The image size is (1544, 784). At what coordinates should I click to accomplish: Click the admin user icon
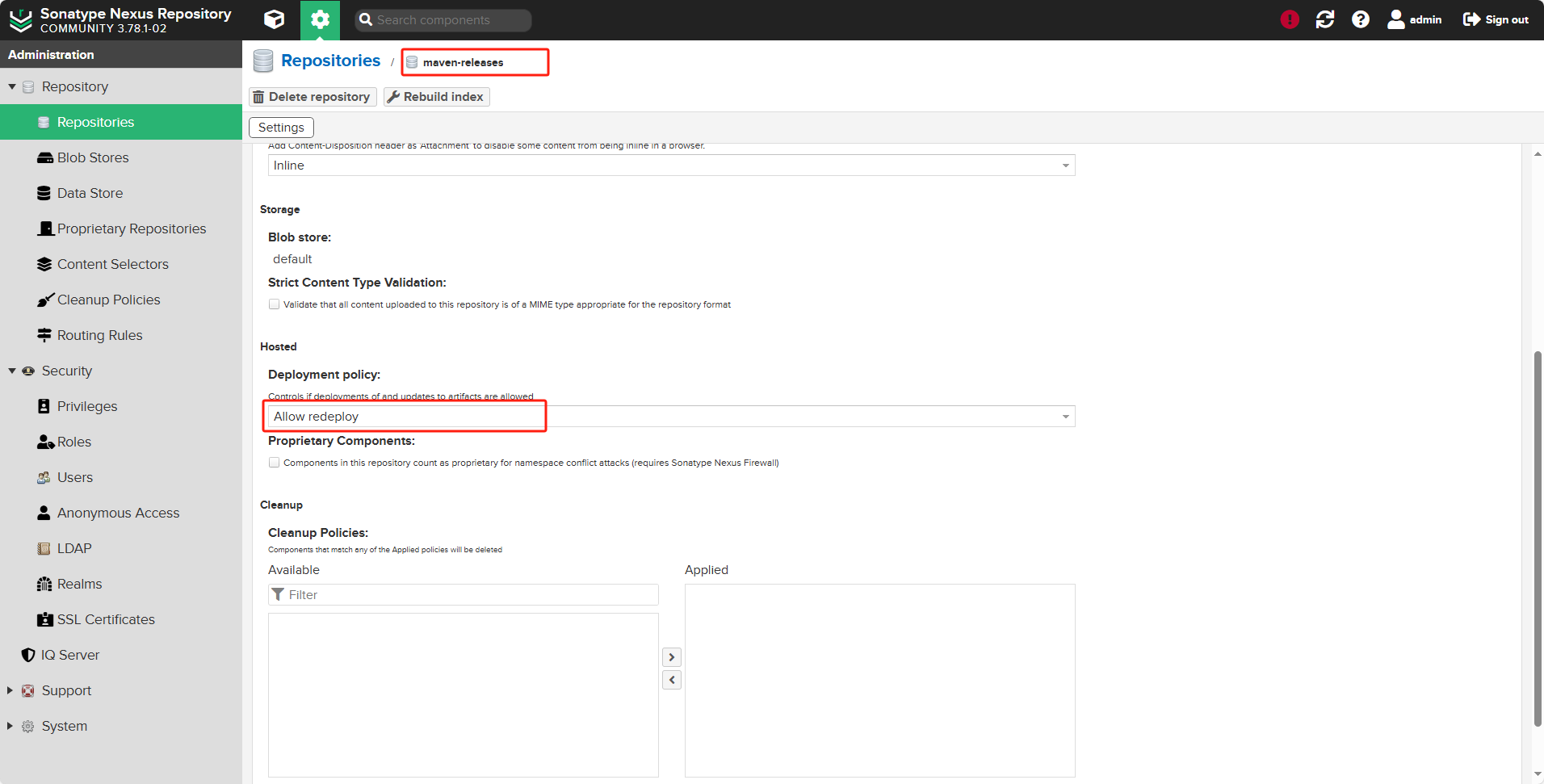click(1395, 19)
